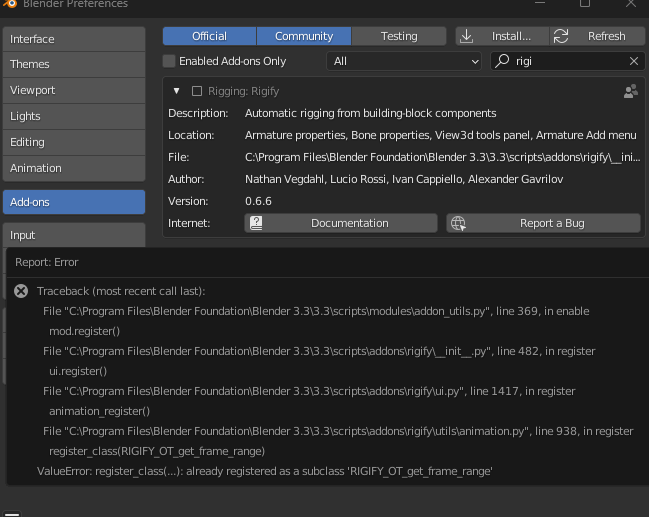
Task: Click the author names text
Action: point(404,179)
